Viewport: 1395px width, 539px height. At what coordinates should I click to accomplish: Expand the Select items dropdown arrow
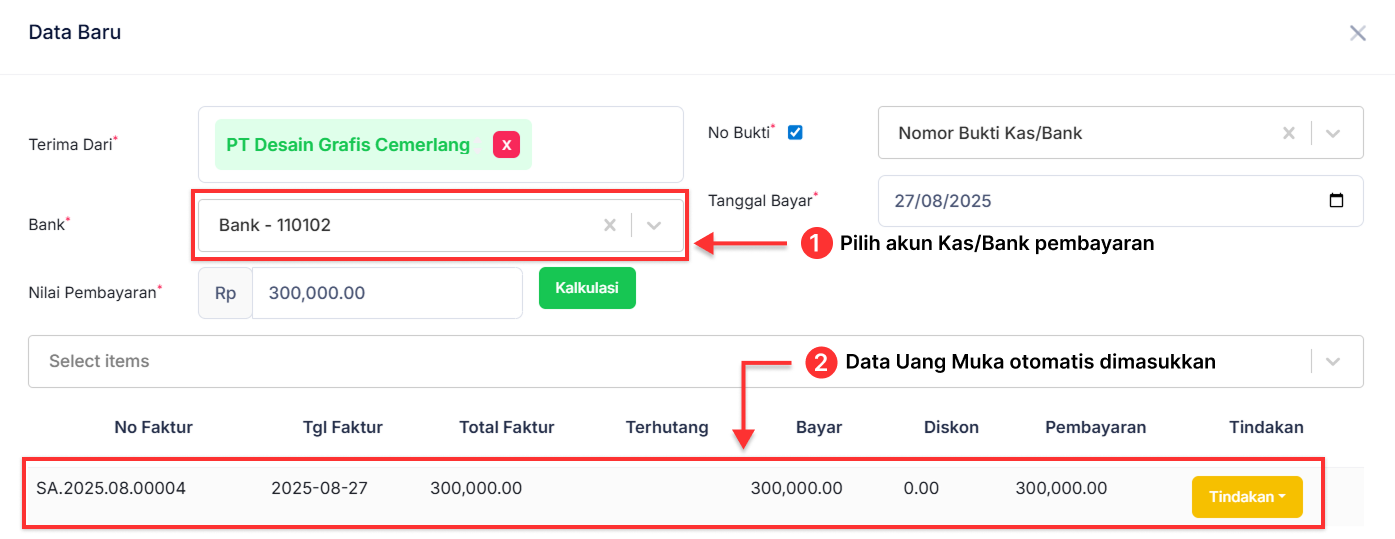(x=1333, y=361)
